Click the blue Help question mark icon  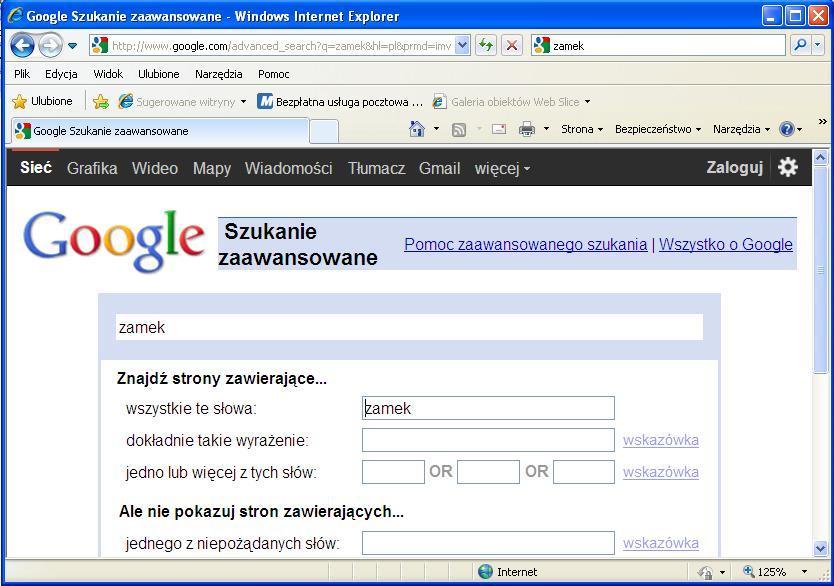click(x=787, y=129)
